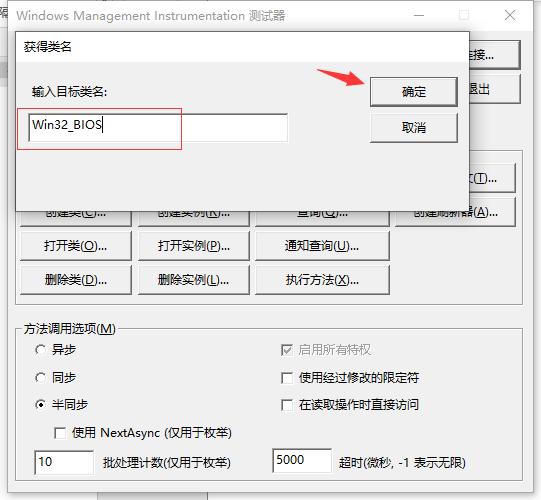The image size is (541, 500).
Task: Click the 输入目标类名 label
Action: 69,92
